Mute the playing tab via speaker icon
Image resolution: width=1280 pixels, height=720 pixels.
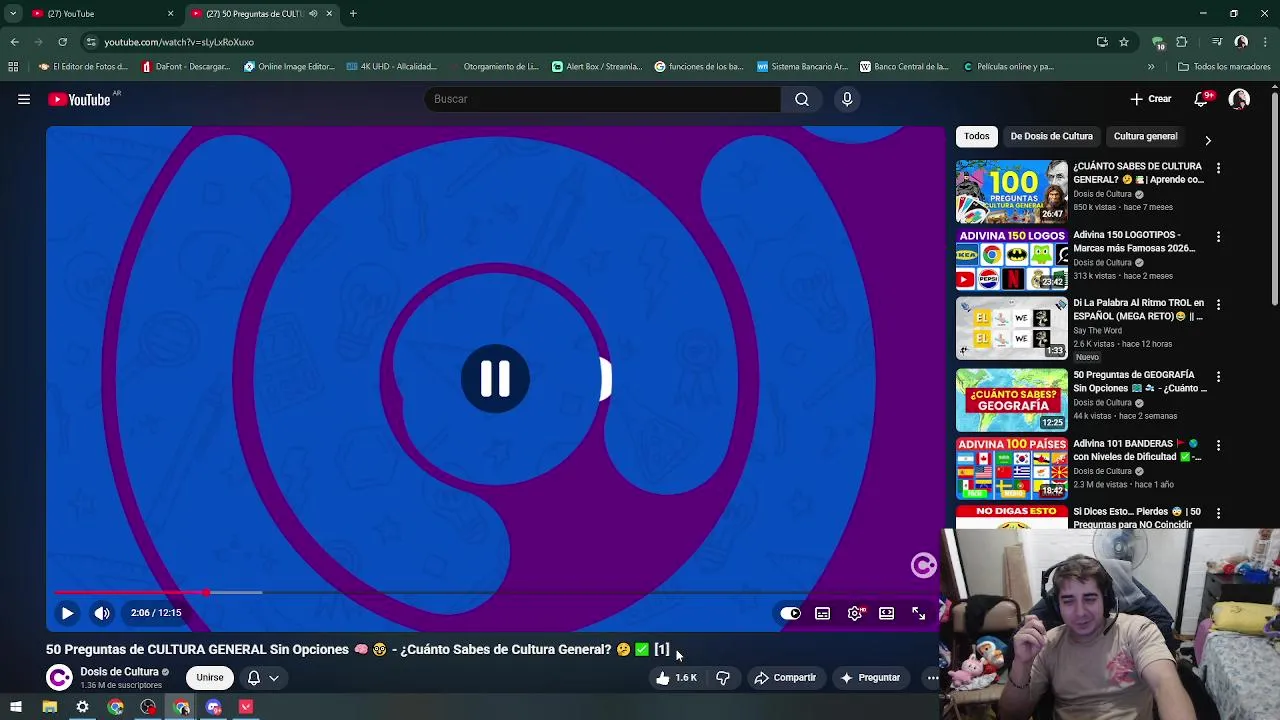click(313, 14)
